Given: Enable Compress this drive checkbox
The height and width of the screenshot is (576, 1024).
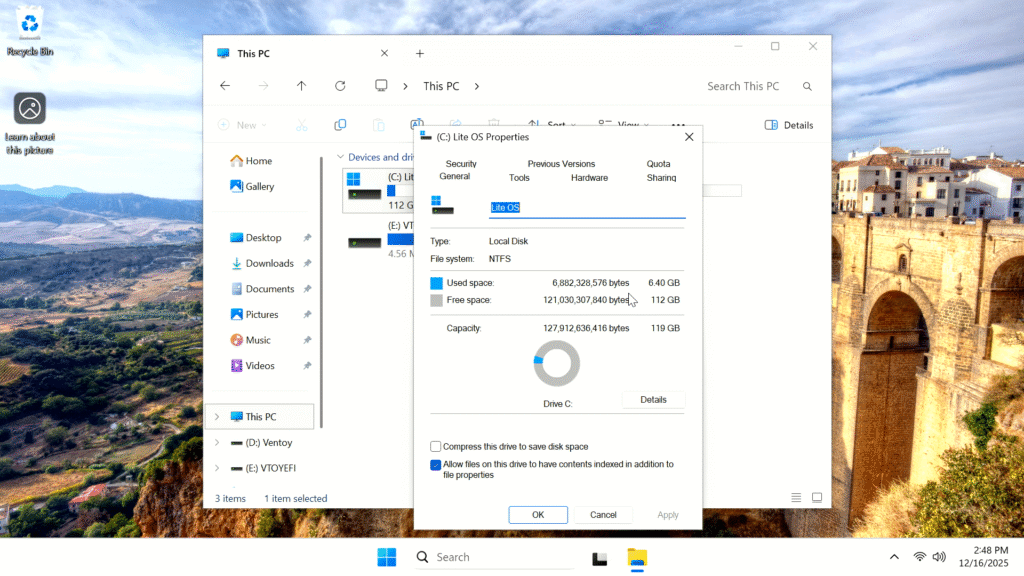Looking at the screenshot, I should coord(436,447).
